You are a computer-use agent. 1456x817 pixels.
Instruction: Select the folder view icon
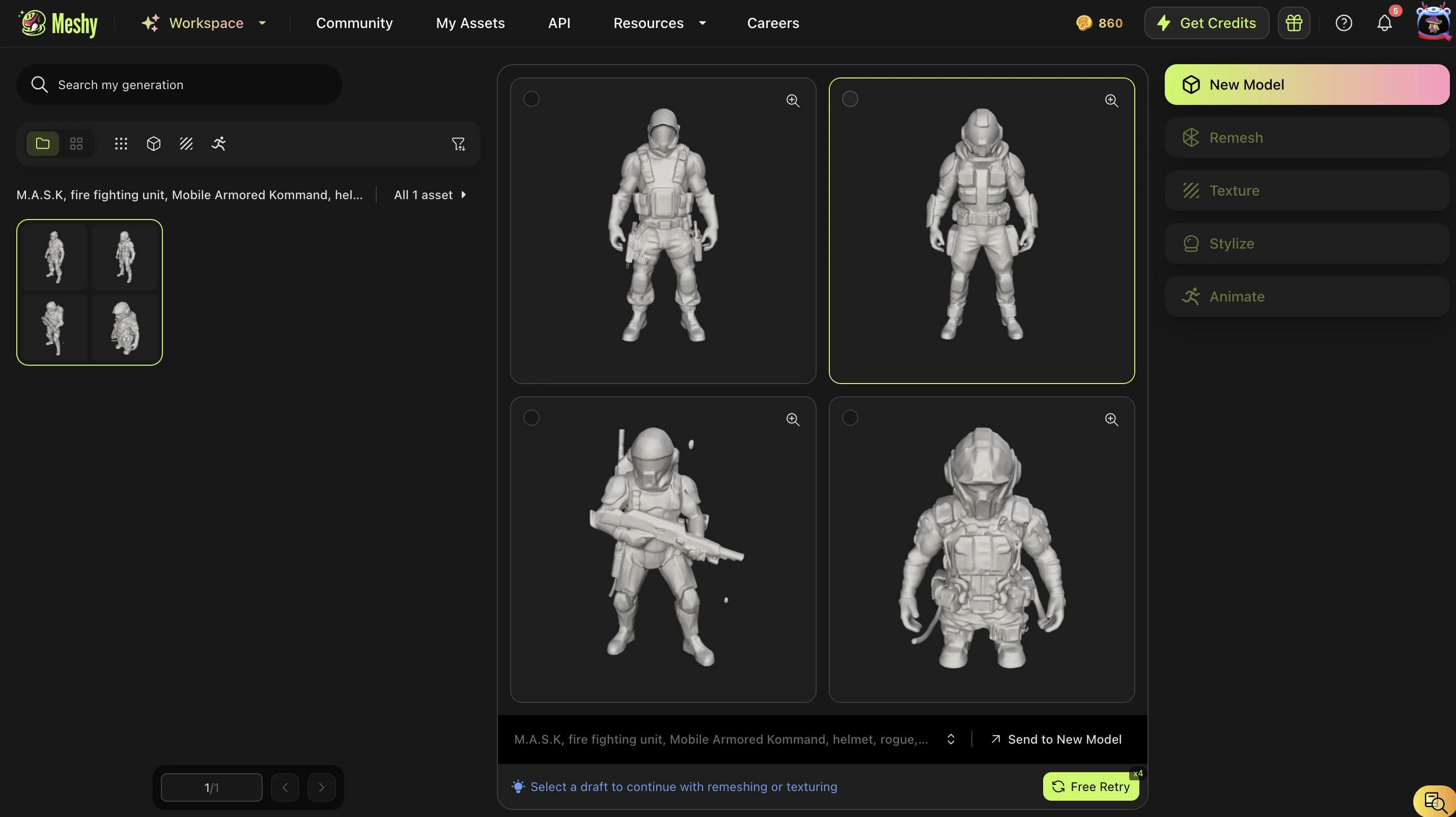click(42, 144)
